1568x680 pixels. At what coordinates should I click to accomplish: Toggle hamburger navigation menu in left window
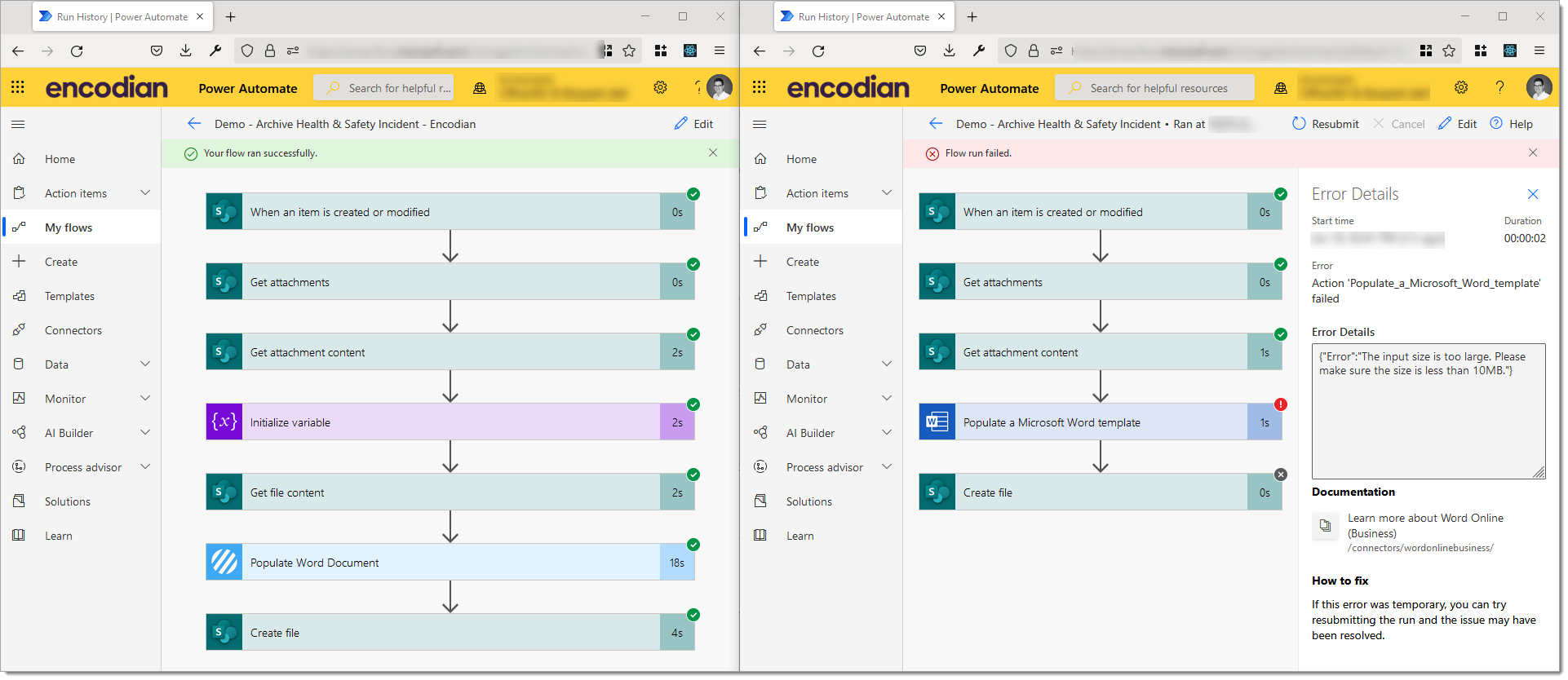pos(18,124)
